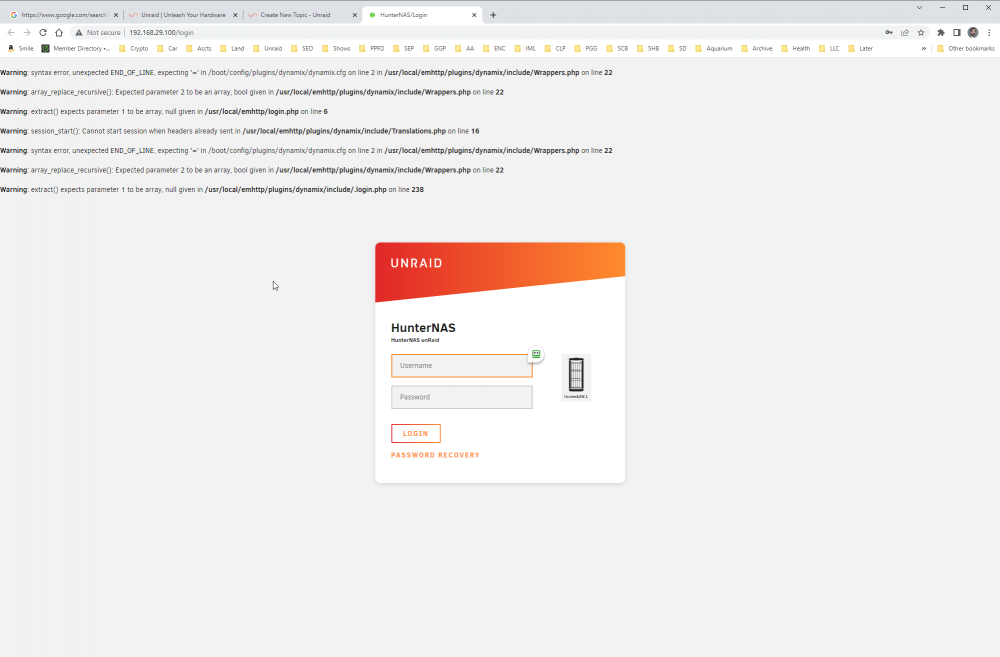Image resolution: width=1000 pixels, height=657 pixels.
Task: Open the LLC bookmarks folder
Action: (x=829, y=48)
